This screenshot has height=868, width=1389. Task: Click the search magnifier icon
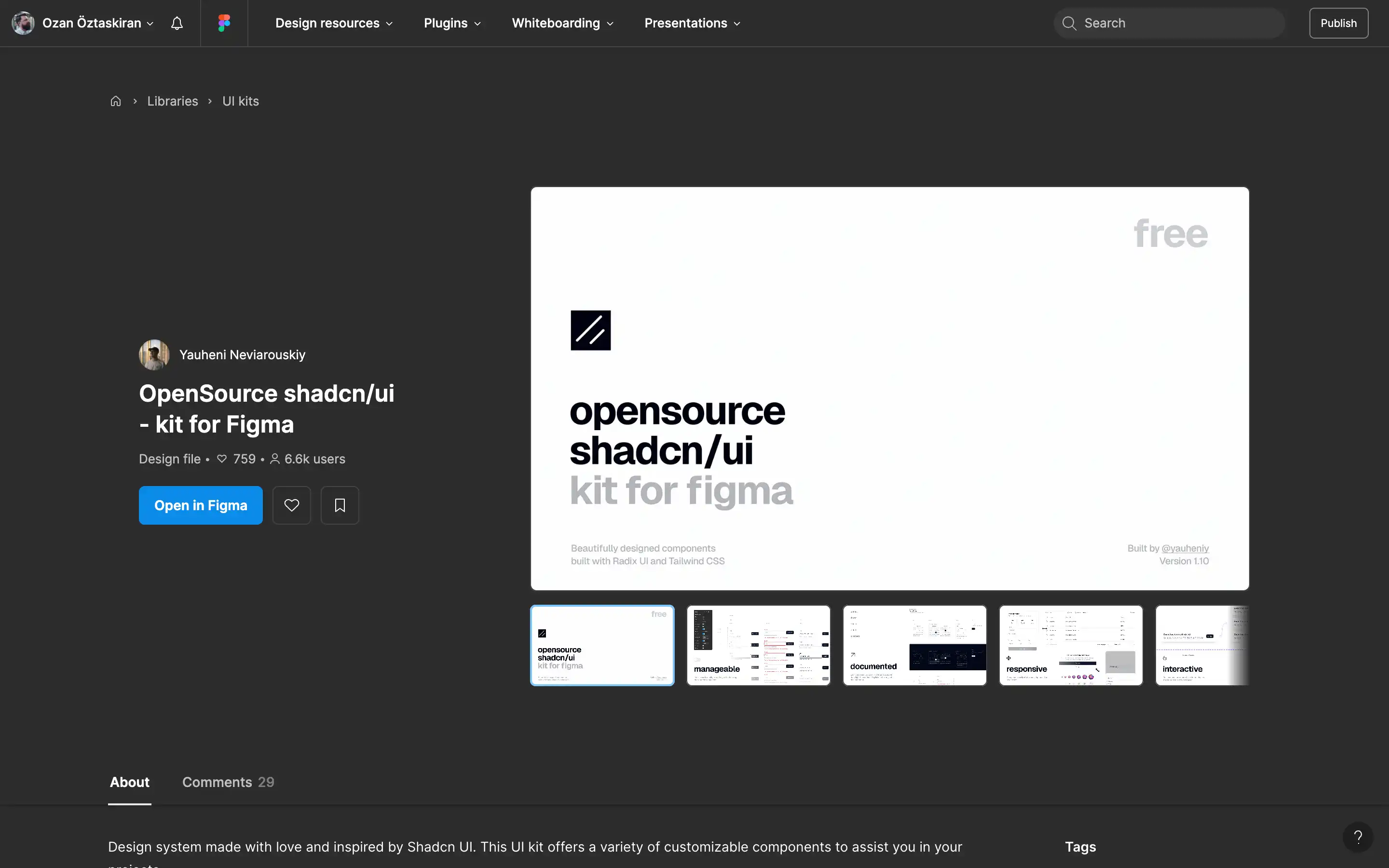(1069, 23)
